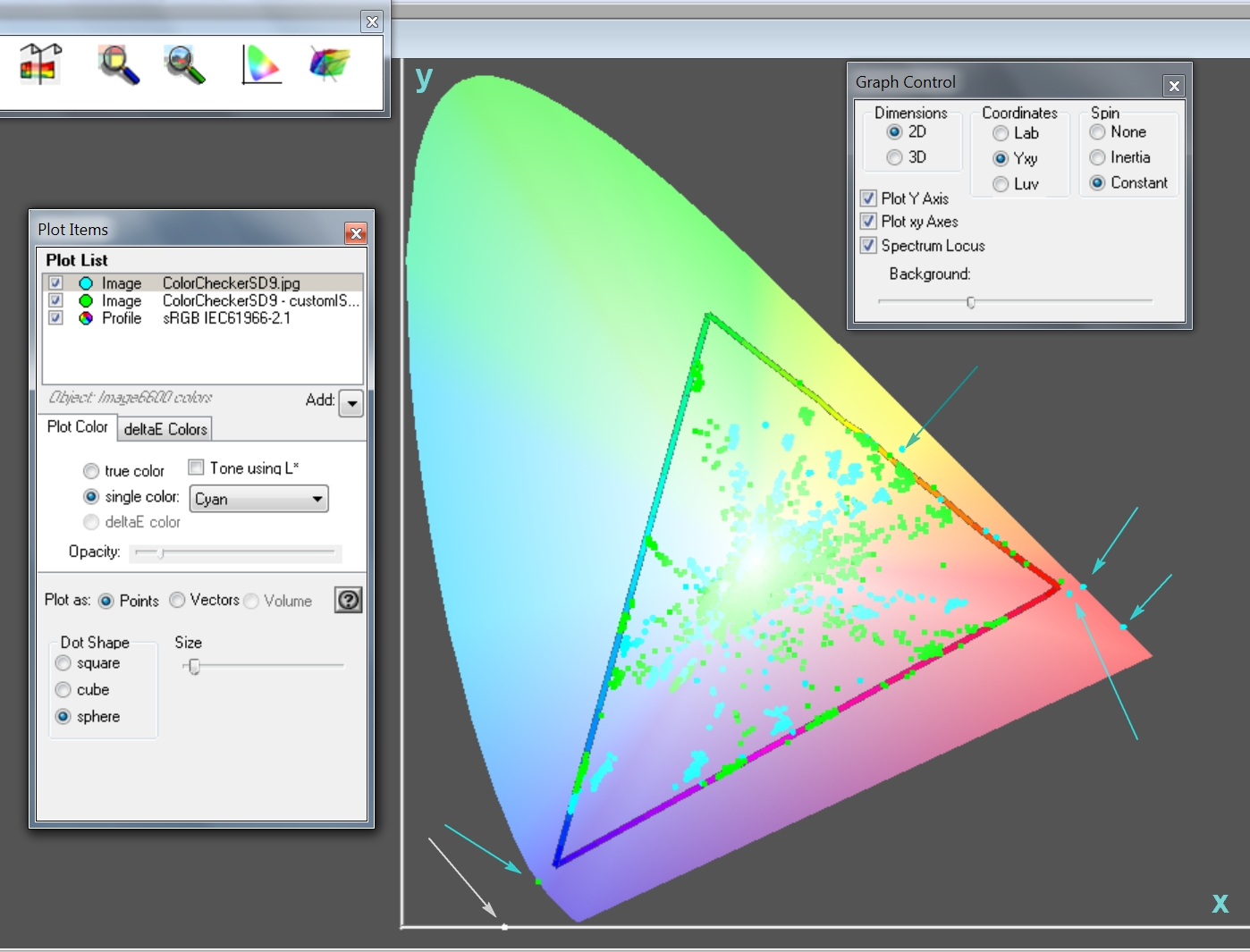The width and height of the screenshot is (1250, 952).
Task: Click the dot Size slider
Action: [x=263, y=666]
